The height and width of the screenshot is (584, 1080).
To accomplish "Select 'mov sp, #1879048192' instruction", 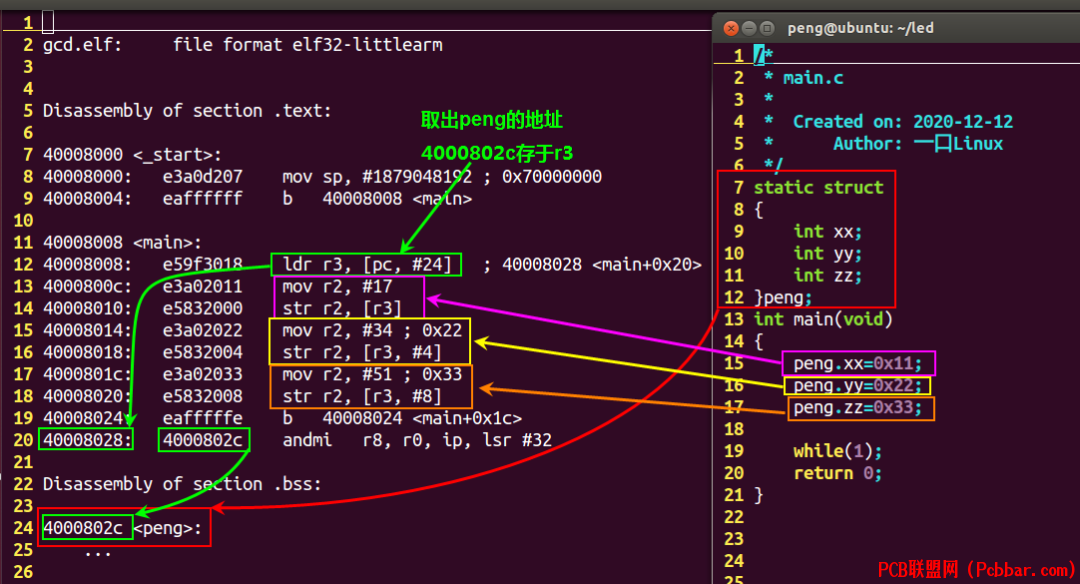I will [377, 177].
